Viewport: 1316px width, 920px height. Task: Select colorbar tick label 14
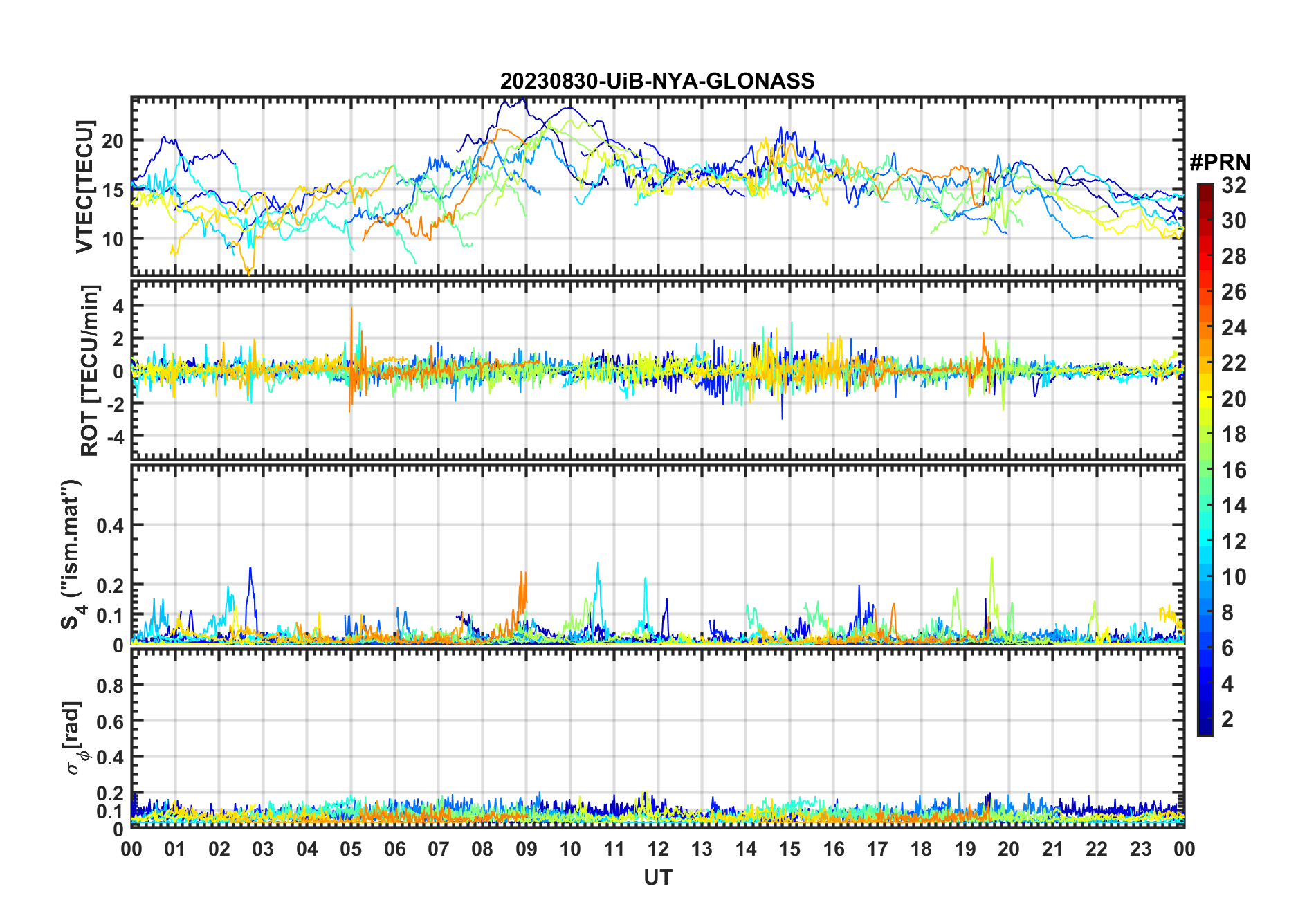point(1234,506)
